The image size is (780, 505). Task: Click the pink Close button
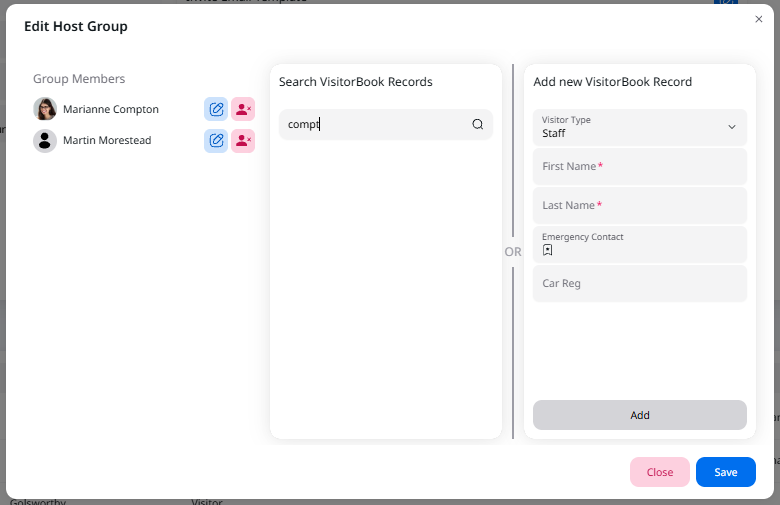pos(659,472)
